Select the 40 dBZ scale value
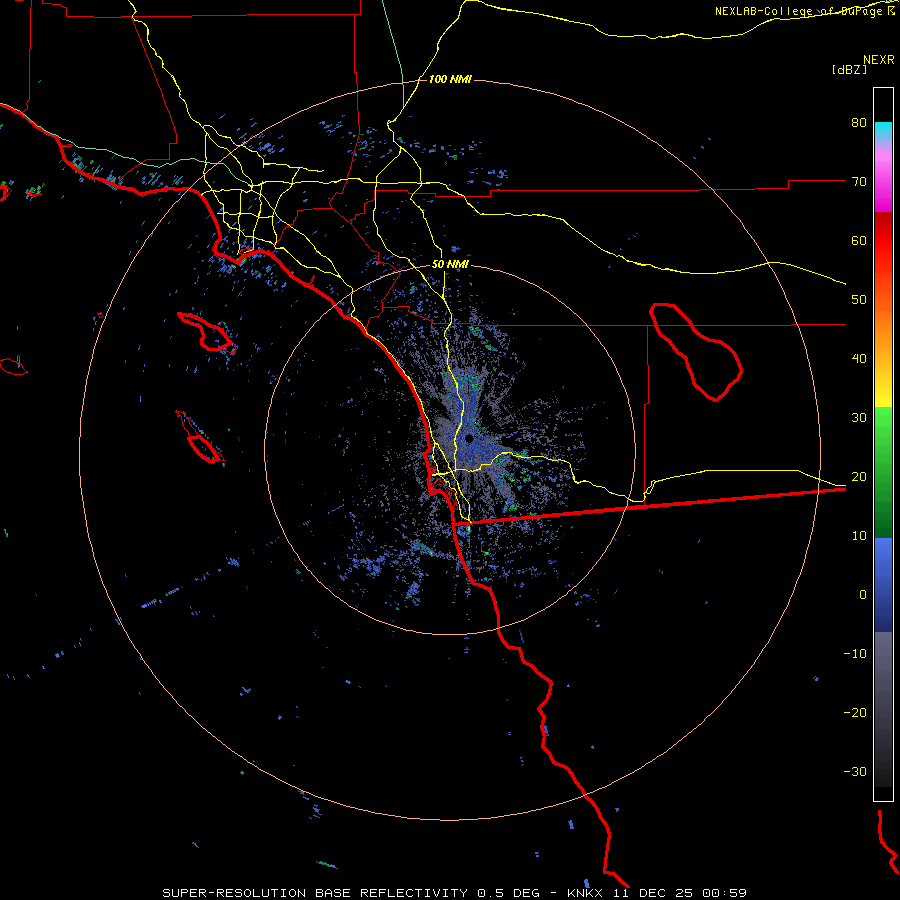The image size is (900, 900). pyautogui.click(x=859, y=359)
